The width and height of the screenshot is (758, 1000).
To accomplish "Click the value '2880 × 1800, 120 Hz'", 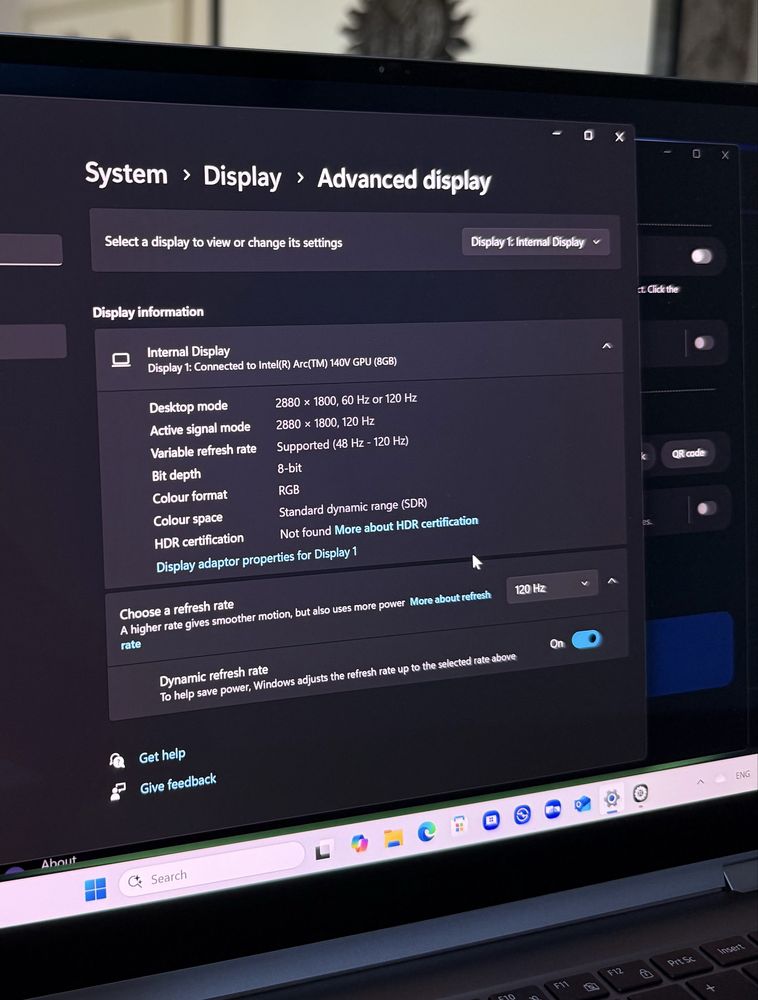I will point(325,422).
